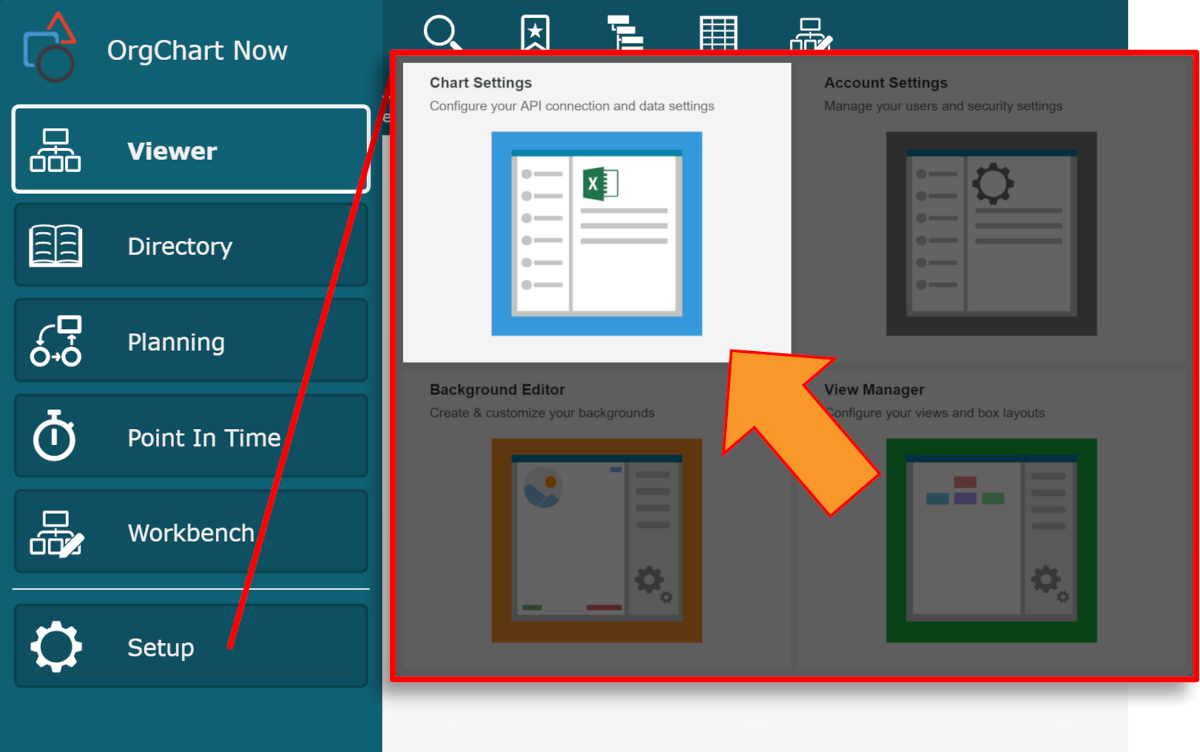Click the org chart edit toolbar icon

tap(810, 33)
